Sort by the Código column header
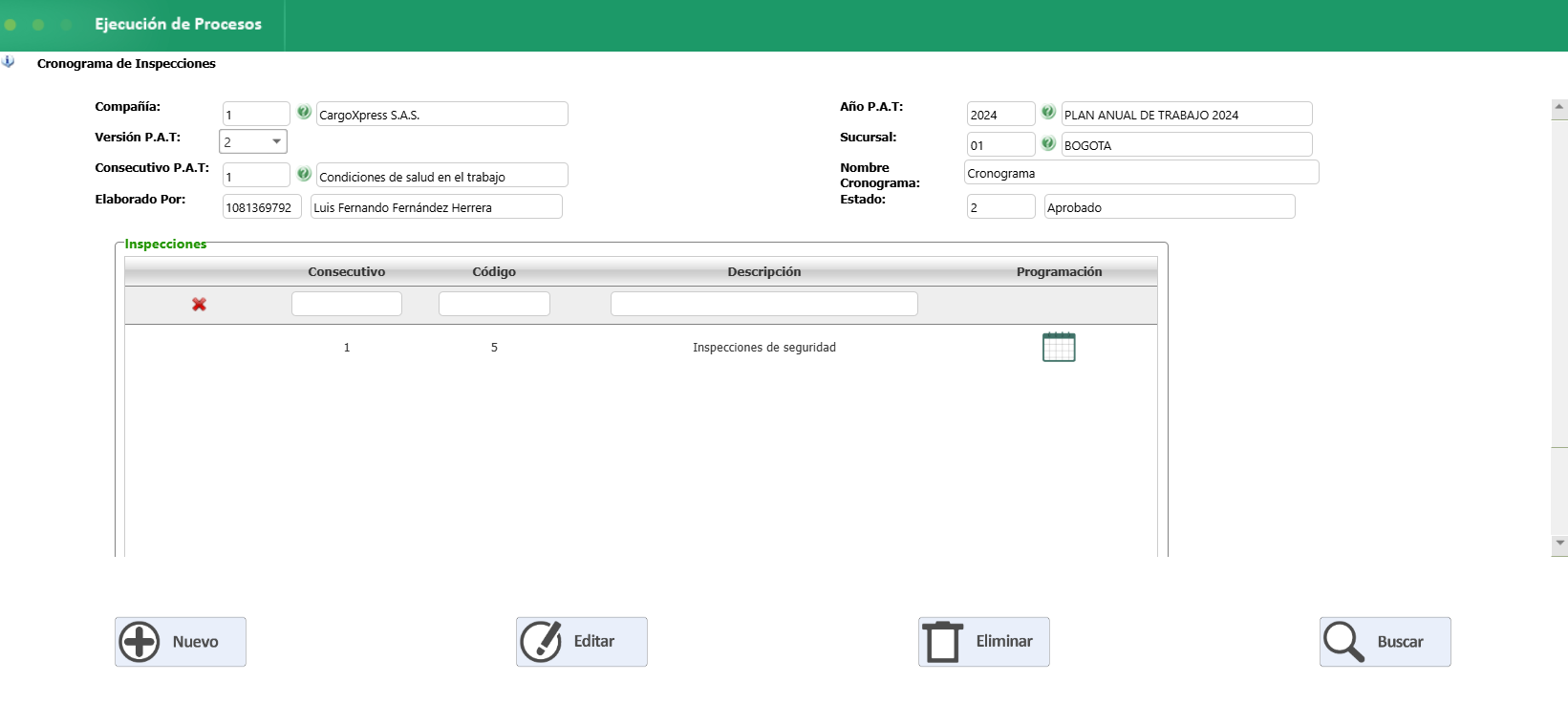Image resolution: width=1568 pixels, height=725 pixels. click(x=494, y=272)
